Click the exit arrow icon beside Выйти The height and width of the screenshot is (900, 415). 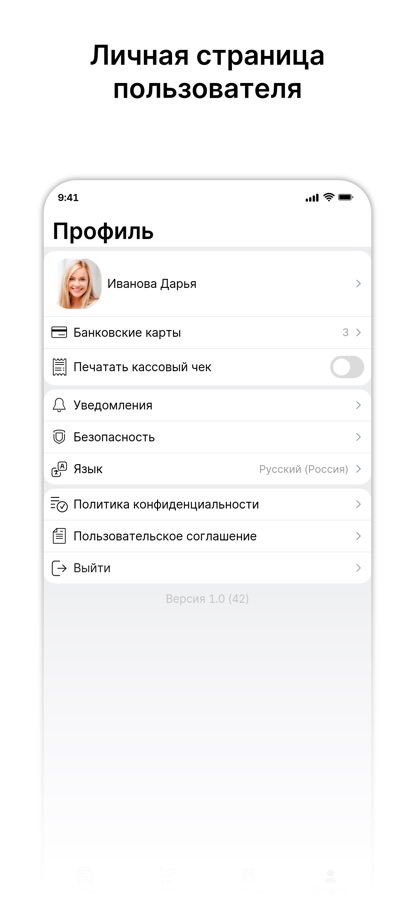(x=59, y=568)
